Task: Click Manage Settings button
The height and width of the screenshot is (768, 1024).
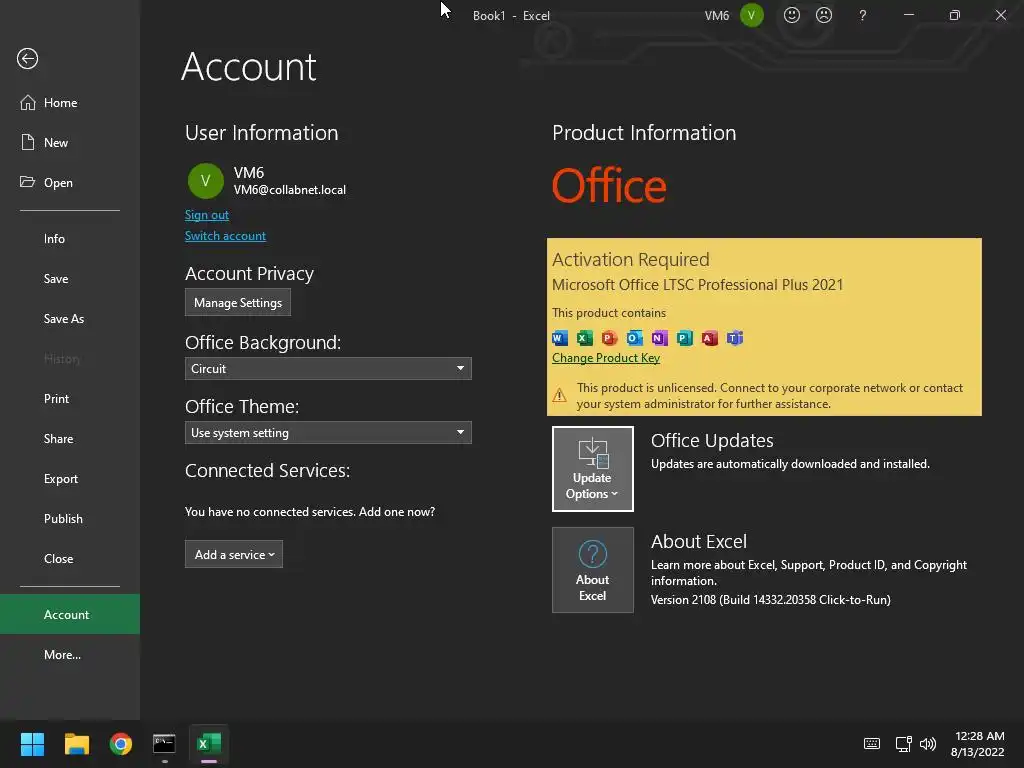Action: tap(238, 302)
